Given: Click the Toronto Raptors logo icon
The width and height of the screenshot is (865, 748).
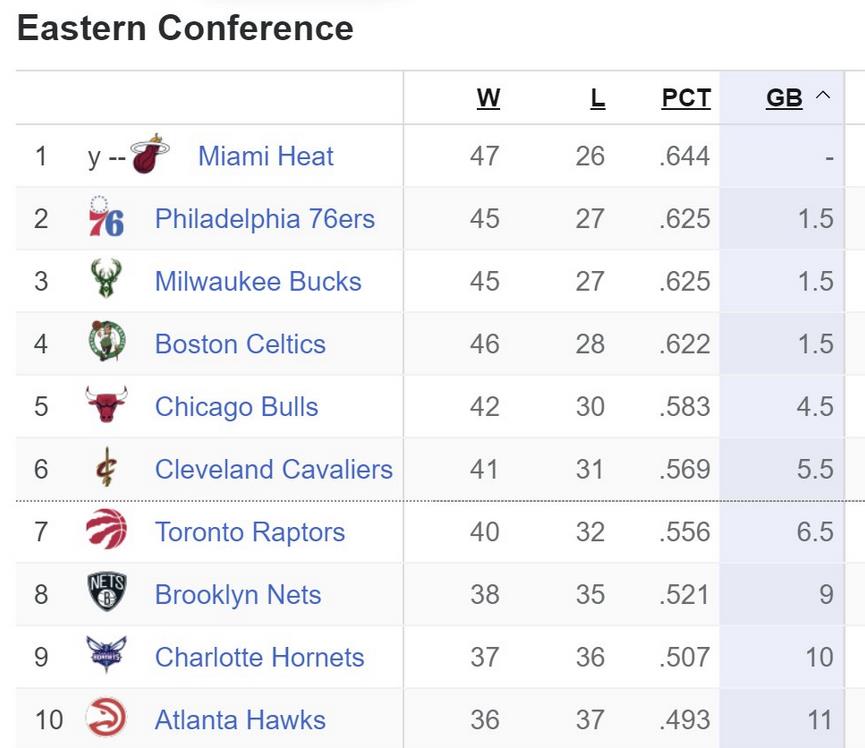Looking at the screenshot, I should tap(106, 531).
